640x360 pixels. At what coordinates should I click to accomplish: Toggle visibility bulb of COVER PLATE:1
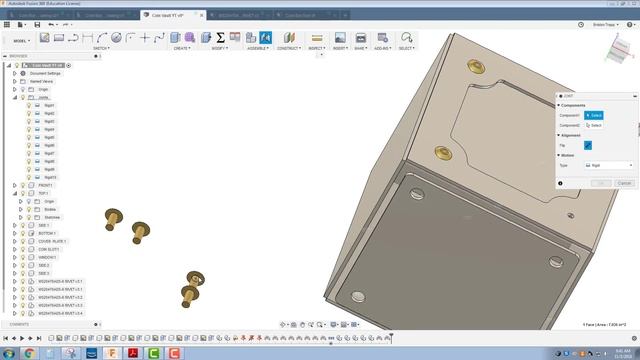click(23, 241)
